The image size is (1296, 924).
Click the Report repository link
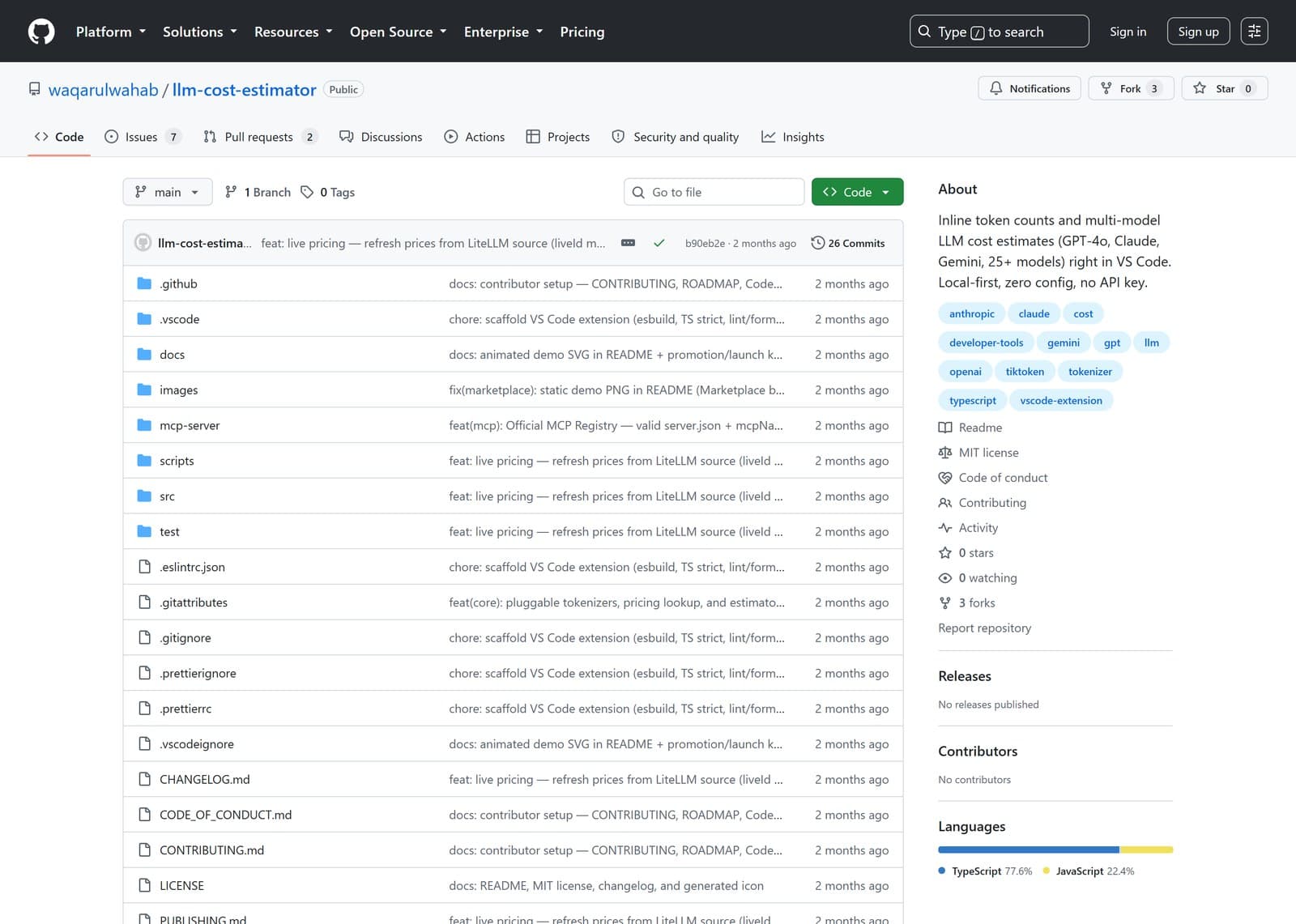[984, 628]
